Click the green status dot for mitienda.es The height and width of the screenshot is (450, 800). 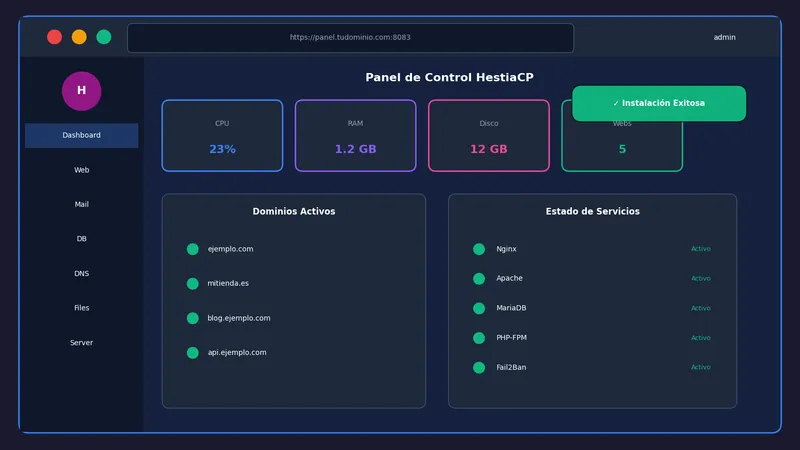(x=193, y=284)
